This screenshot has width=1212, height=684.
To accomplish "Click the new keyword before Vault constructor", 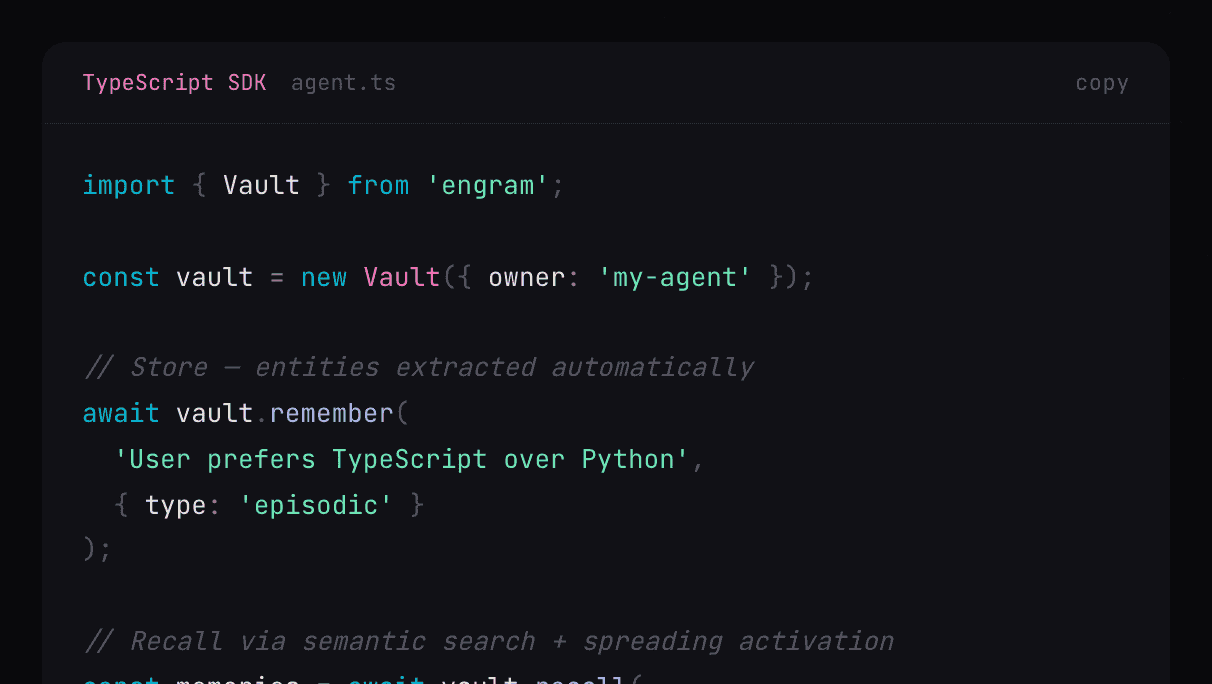I will tap(324, 277).
